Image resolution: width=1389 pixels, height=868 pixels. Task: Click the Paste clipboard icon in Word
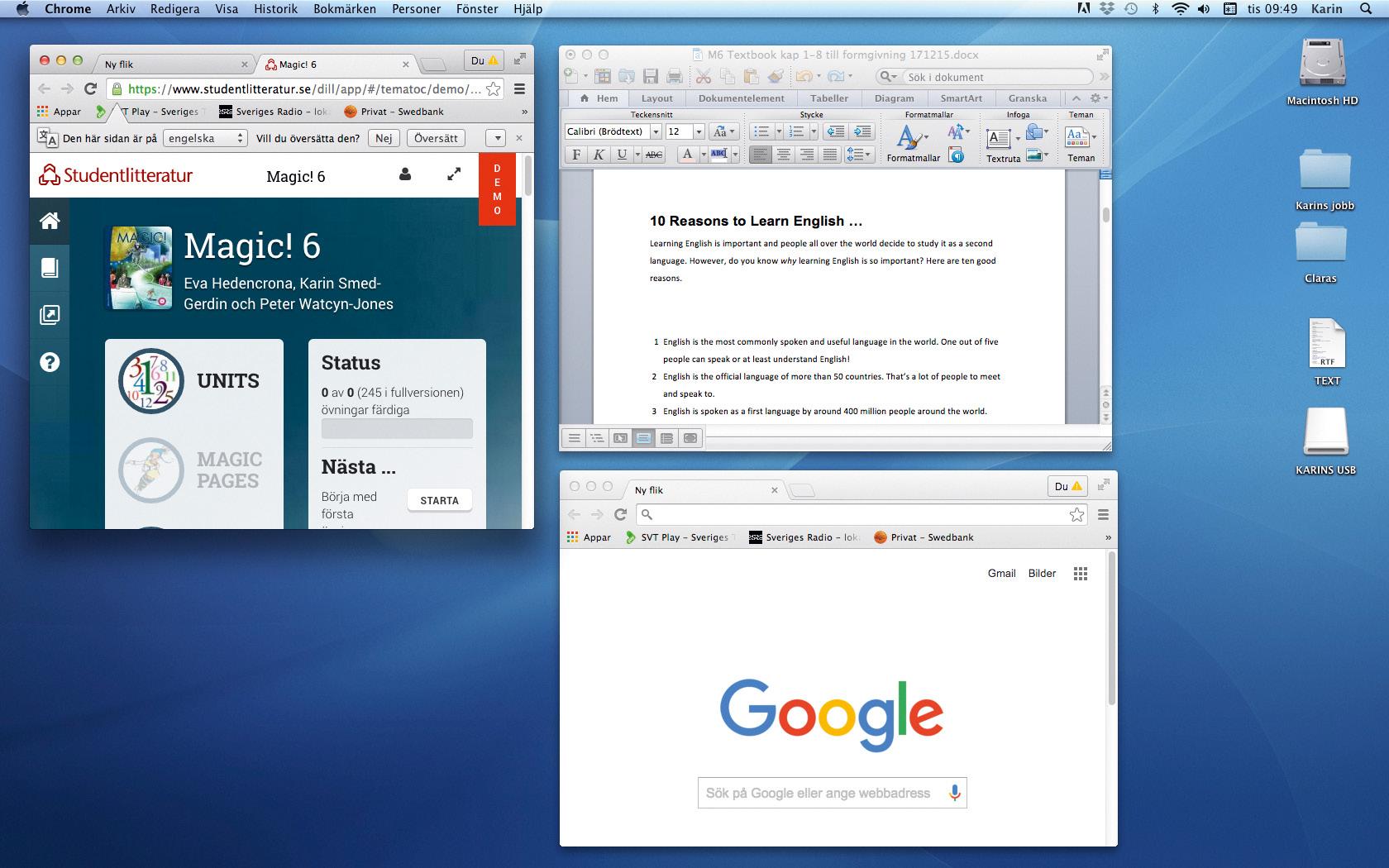pyautogui.click(x=751, y=77)
